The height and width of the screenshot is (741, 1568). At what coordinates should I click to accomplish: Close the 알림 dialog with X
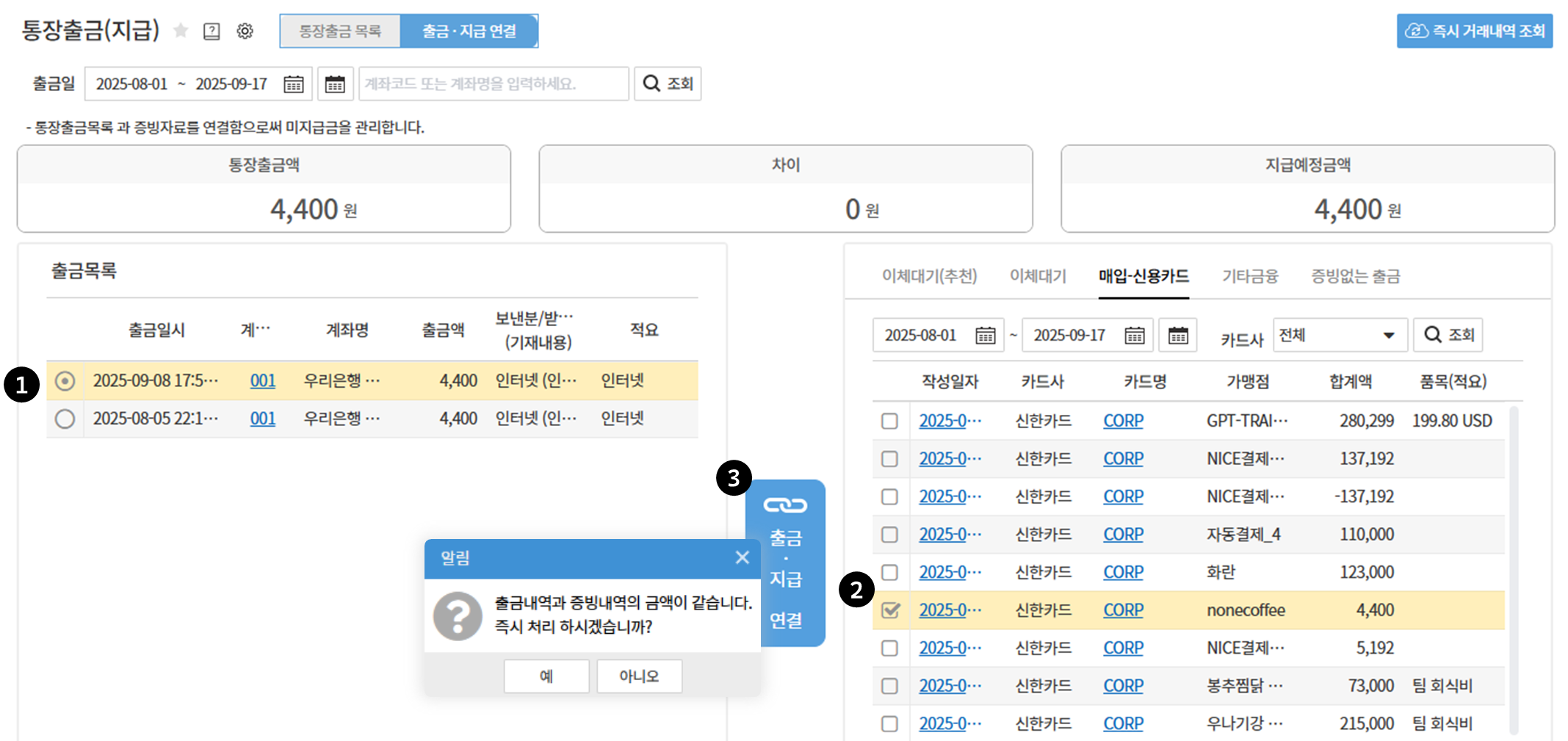click(x=742, y=557)
